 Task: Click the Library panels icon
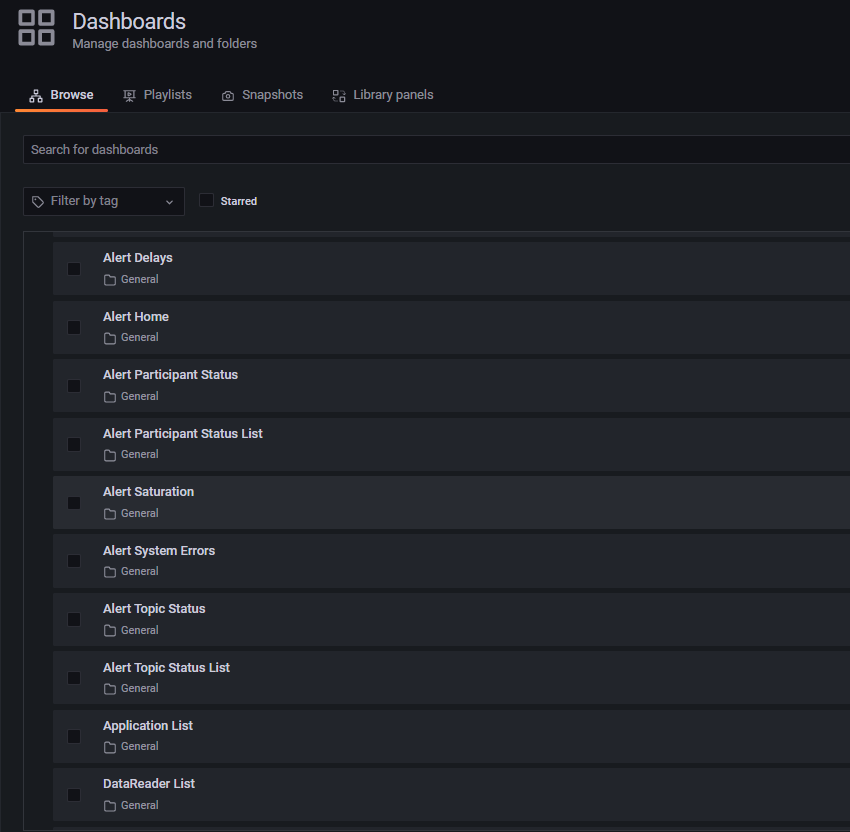click(x=338, y=94)
